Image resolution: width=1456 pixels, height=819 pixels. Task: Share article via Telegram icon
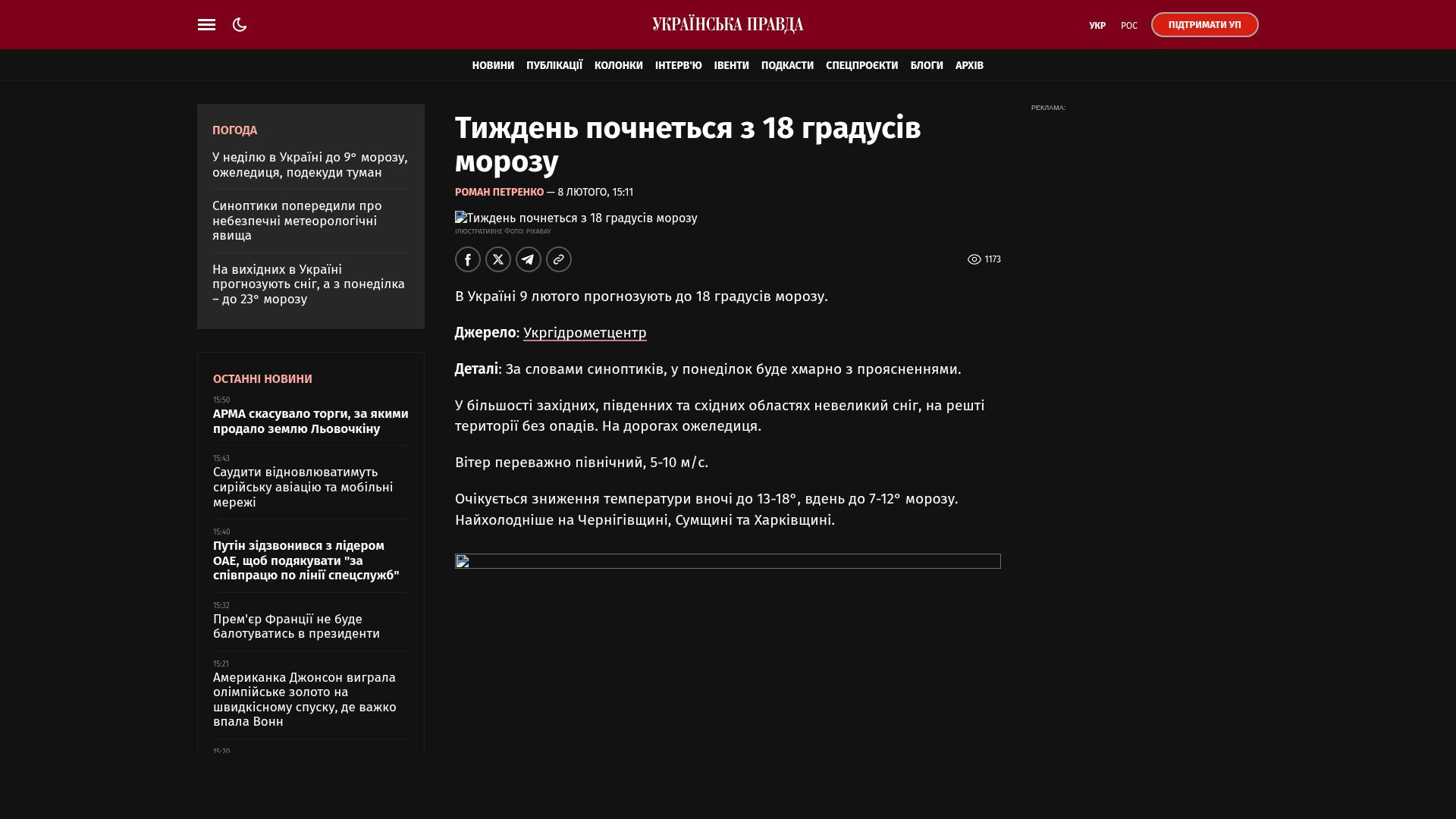(x=529, y=259)
